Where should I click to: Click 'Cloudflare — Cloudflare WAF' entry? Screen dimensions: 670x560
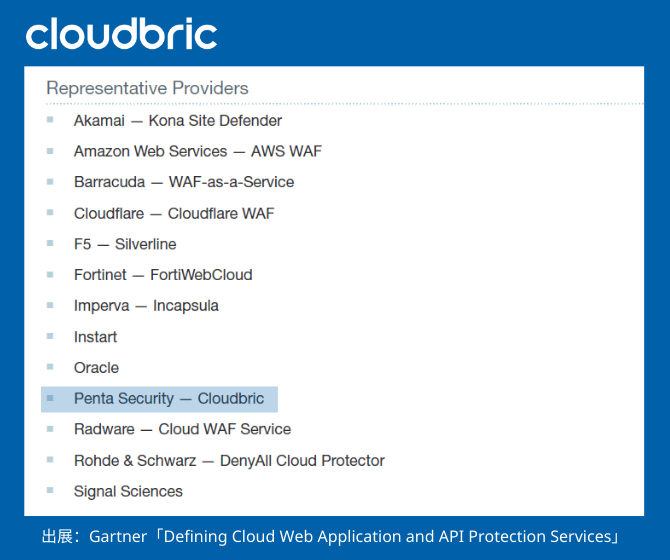pyautogui.click(x=174, y=213)
